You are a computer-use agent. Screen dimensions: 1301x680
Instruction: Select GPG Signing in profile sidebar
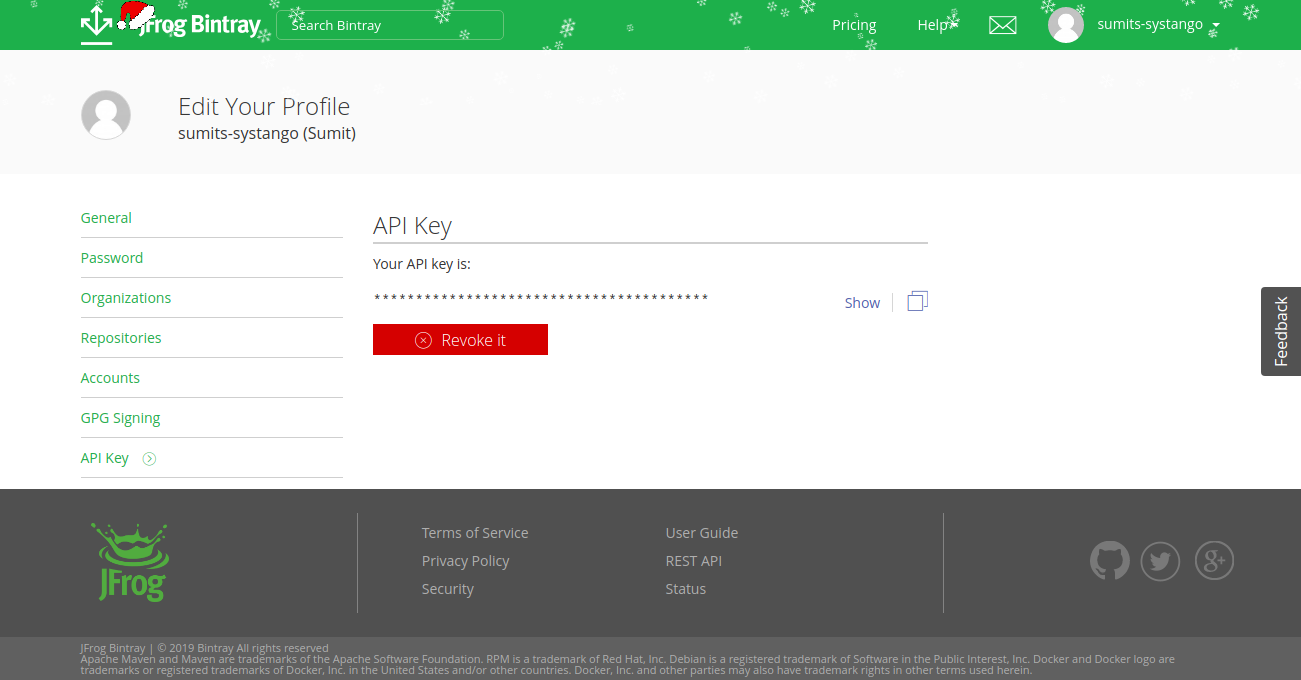tap(120, 418)
